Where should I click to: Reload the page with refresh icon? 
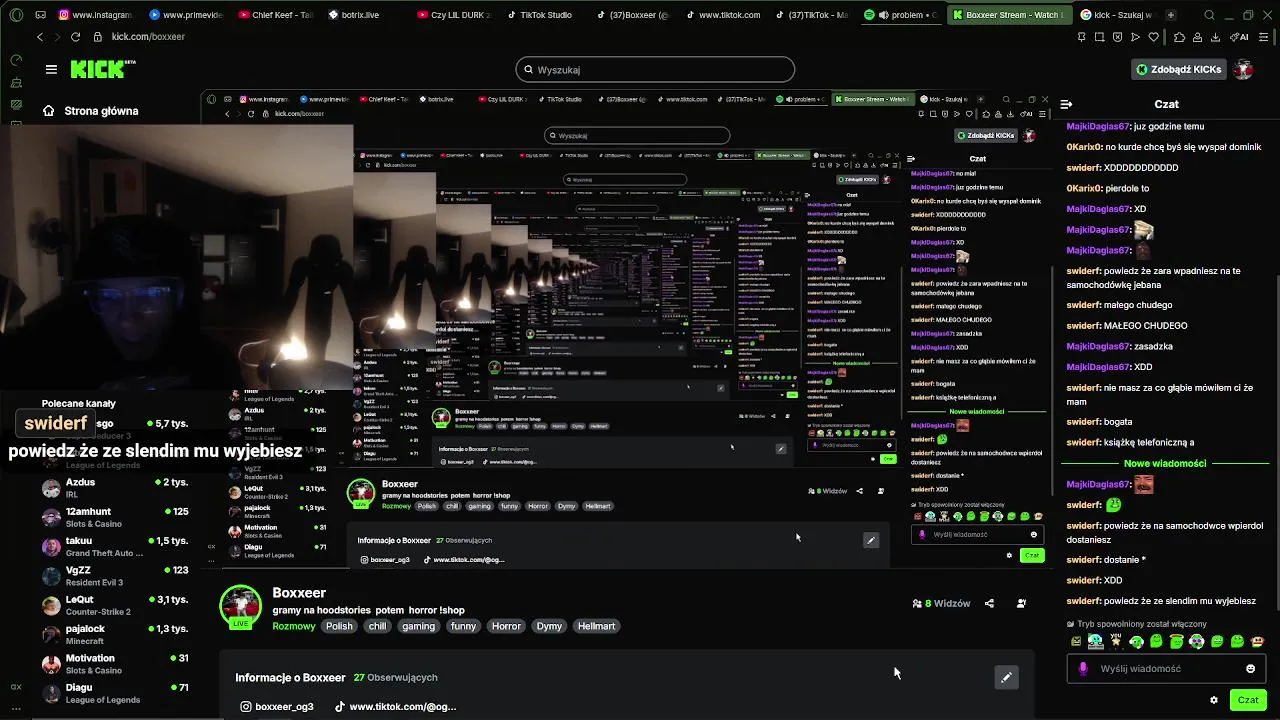click(x=76, y=37)
